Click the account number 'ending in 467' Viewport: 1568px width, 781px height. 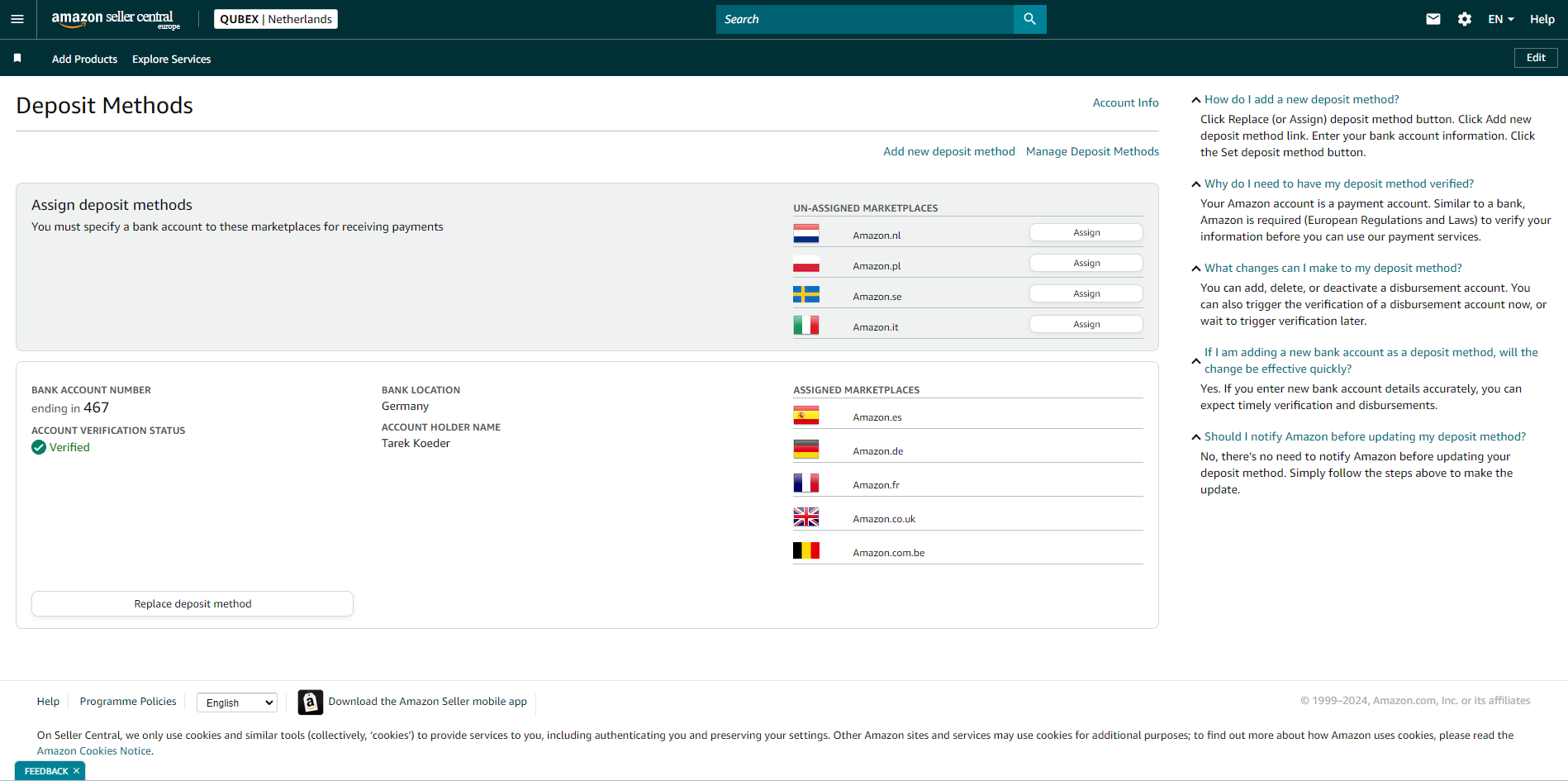[70, 407]
